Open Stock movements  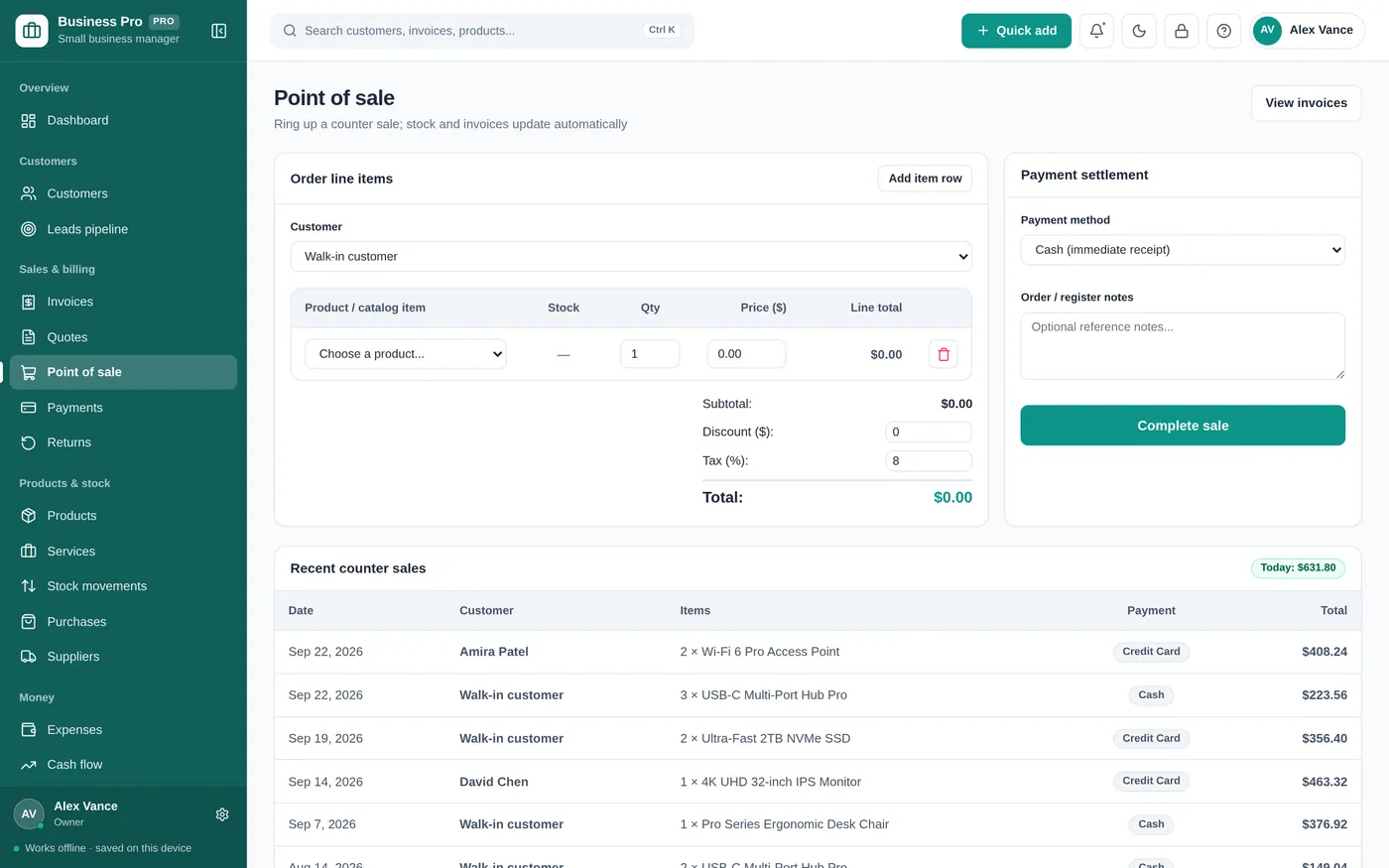pos(123,586)
